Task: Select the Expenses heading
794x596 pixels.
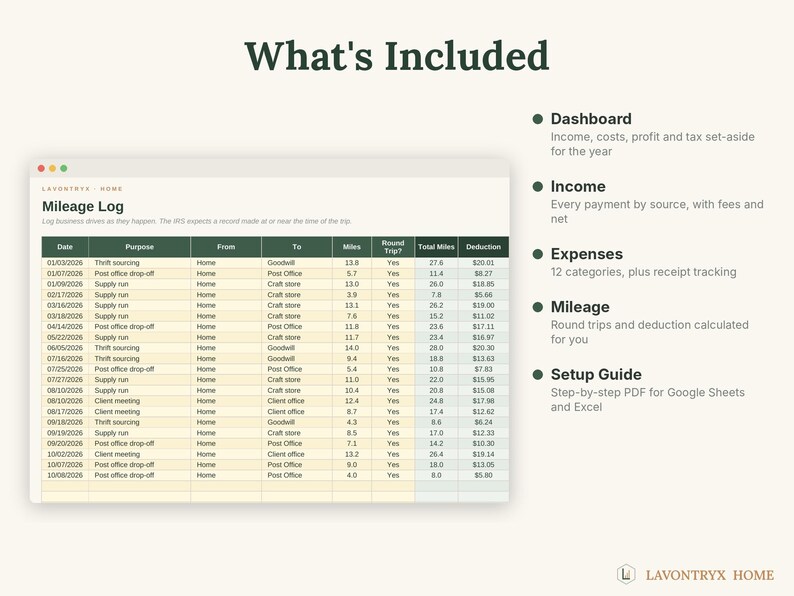Action: tap(586, 254)
